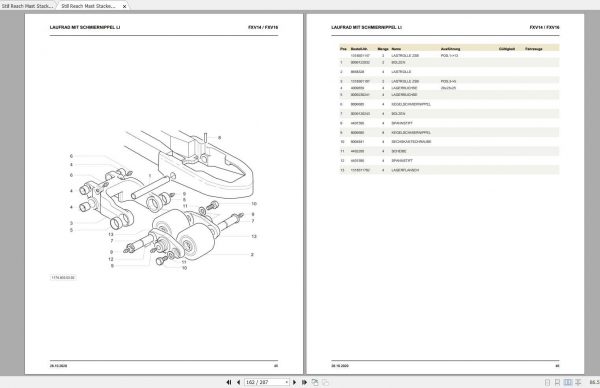Switch to the first Still Reach Mast tab

pos(27,6)
